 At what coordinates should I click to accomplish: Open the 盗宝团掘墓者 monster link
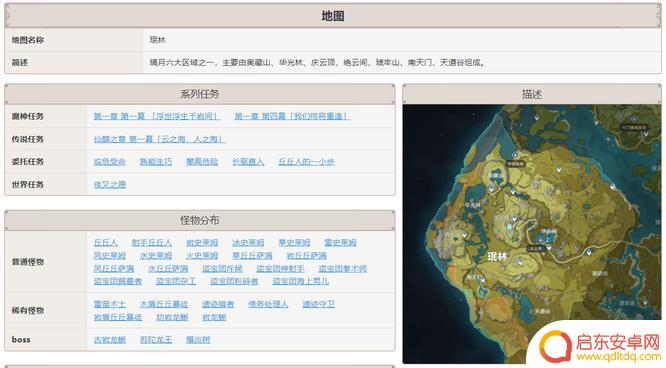(x=118, y=281)
